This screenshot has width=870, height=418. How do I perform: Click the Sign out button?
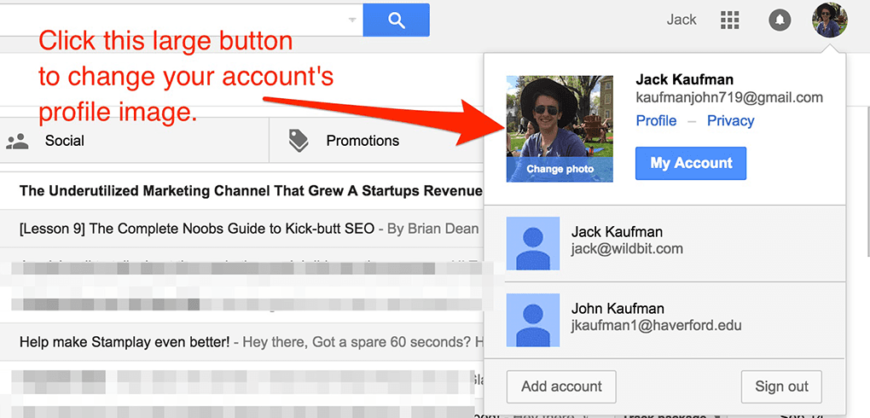click(781, 386)
